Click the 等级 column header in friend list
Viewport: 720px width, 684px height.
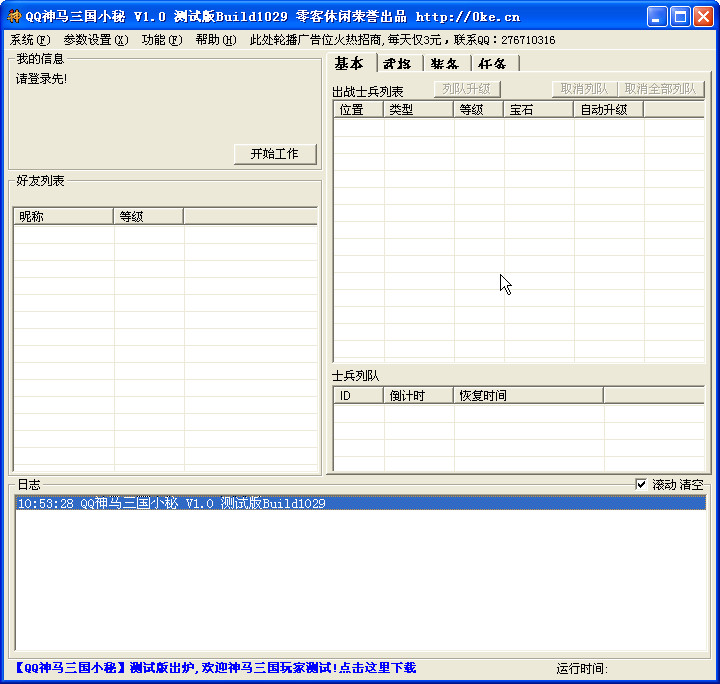click(x=148, y=216)
